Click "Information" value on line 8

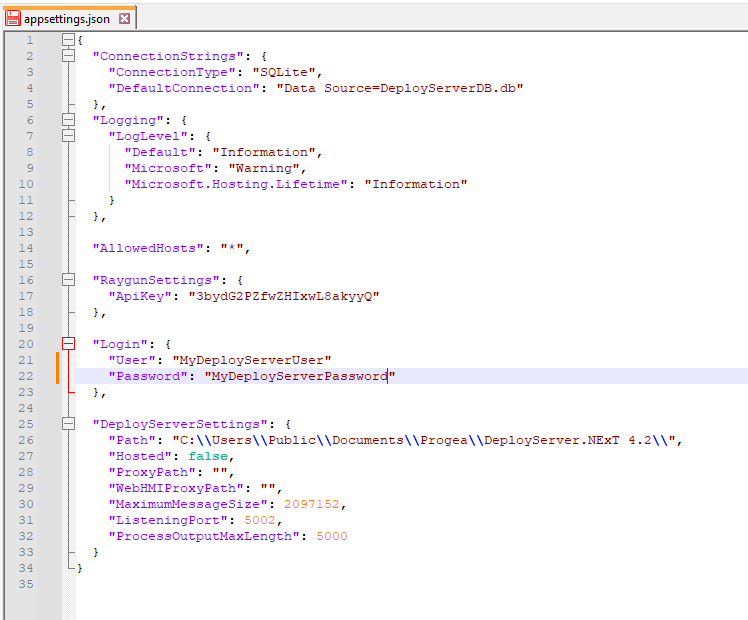[x=264, y=153]
